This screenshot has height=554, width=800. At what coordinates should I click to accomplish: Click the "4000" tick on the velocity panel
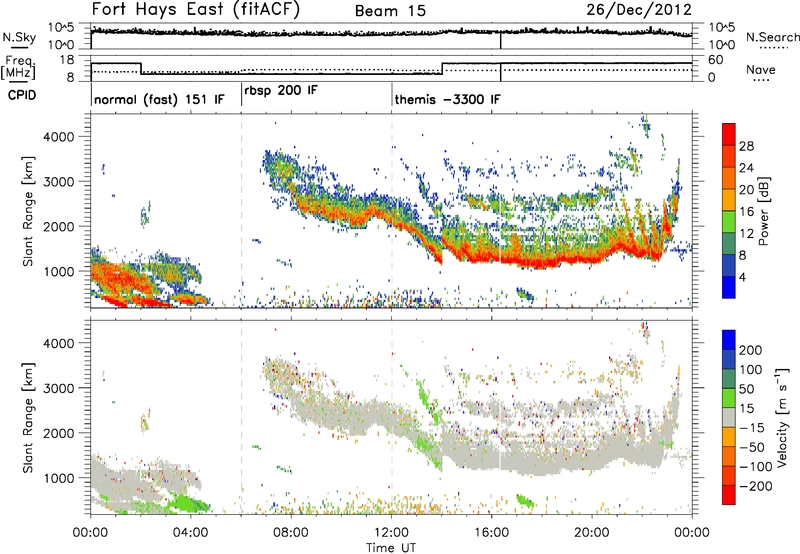(x=58, y=343)
